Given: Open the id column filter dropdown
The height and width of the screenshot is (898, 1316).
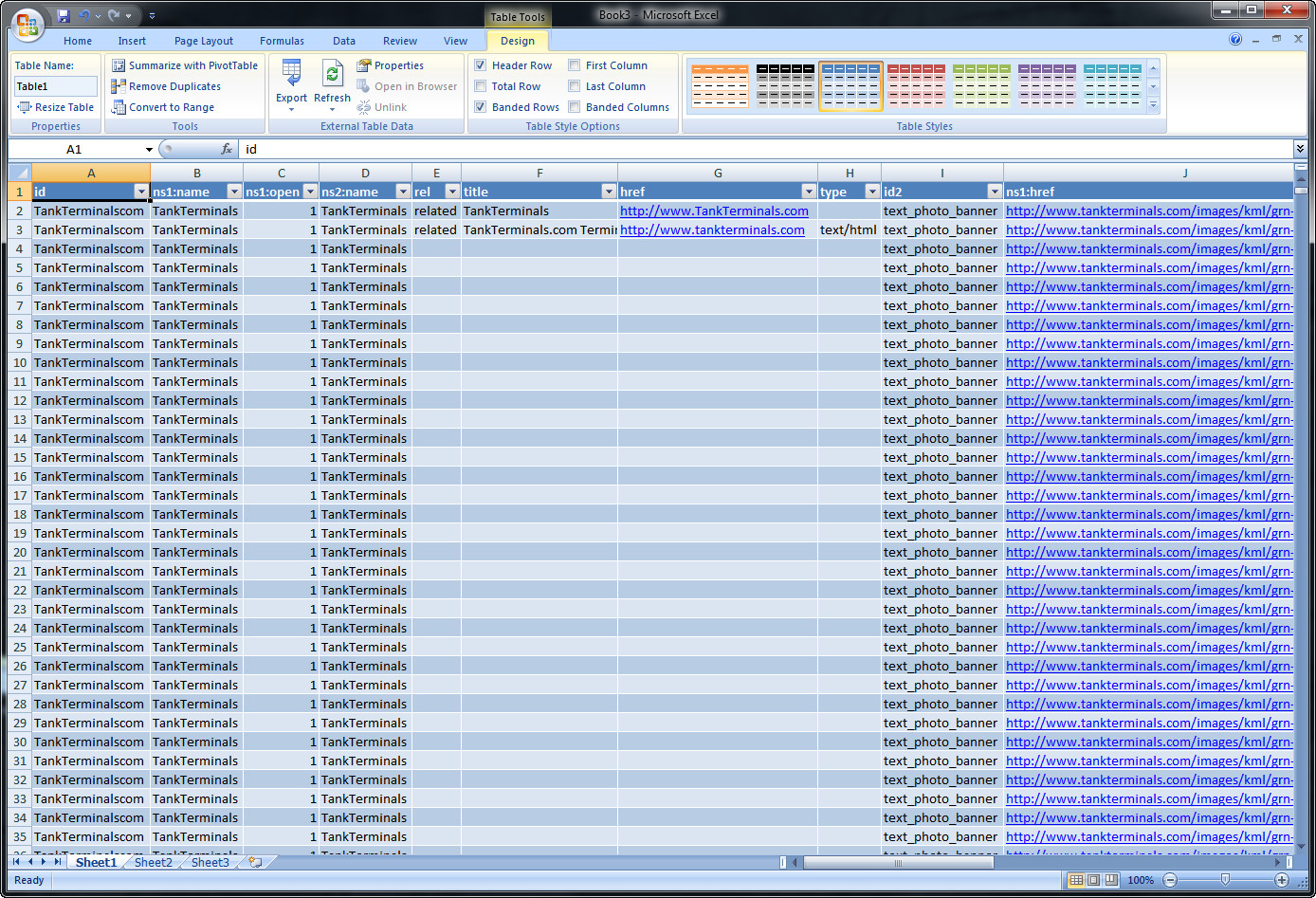Looking at the screenshot, I should tap(141, 192).
